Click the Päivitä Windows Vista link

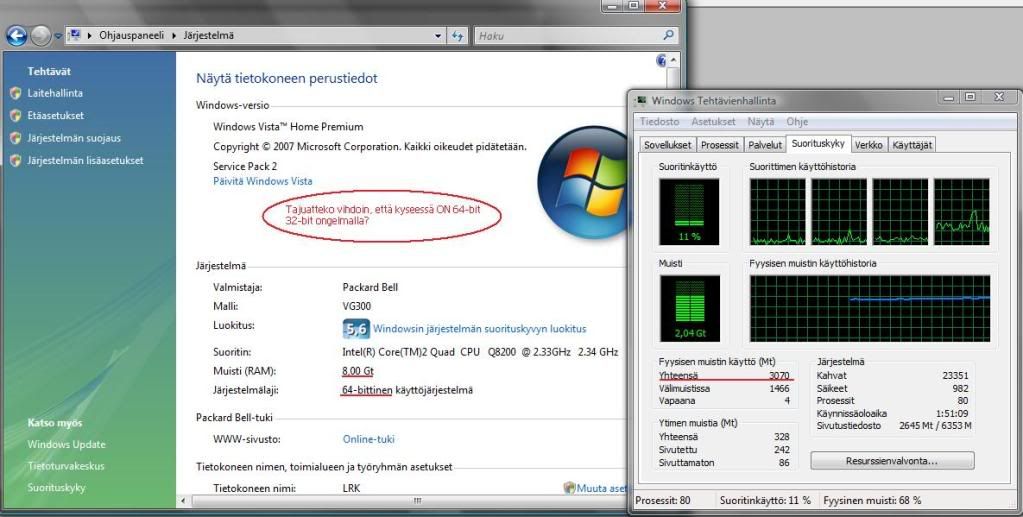coord(262,181)
